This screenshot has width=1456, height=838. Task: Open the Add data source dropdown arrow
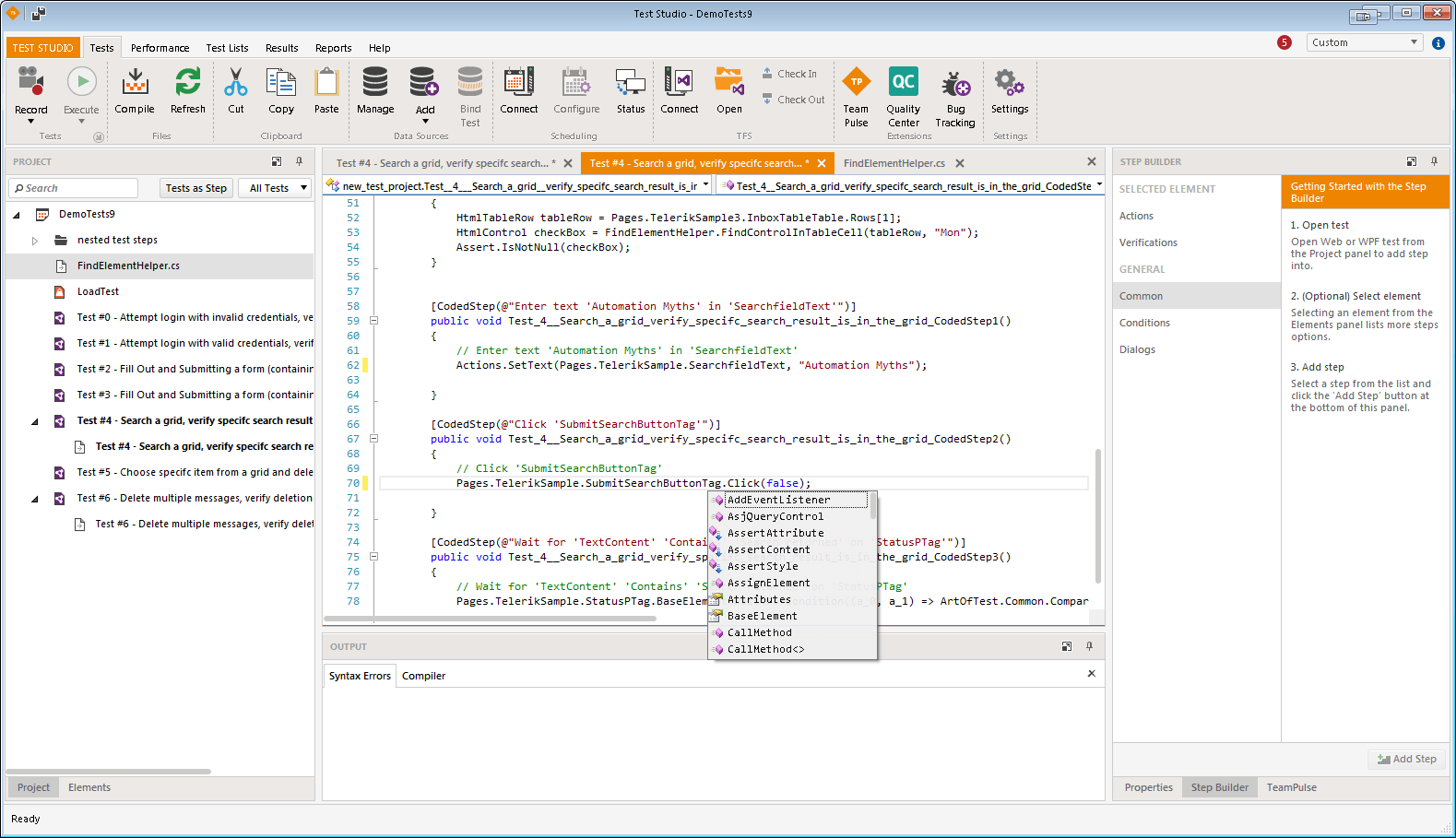coord(425,121)
